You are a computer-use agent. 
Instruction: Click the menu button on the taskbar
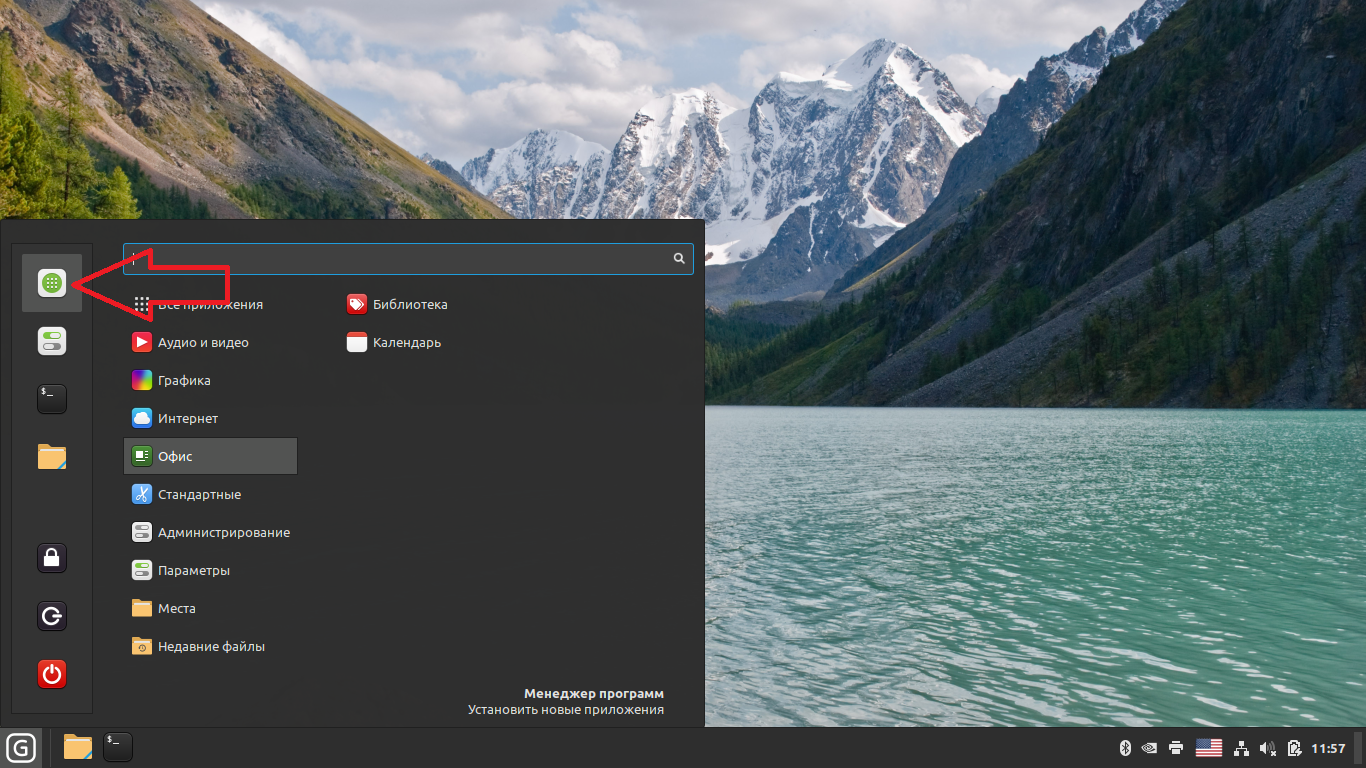pyautogui.click(x=21, y=747)
